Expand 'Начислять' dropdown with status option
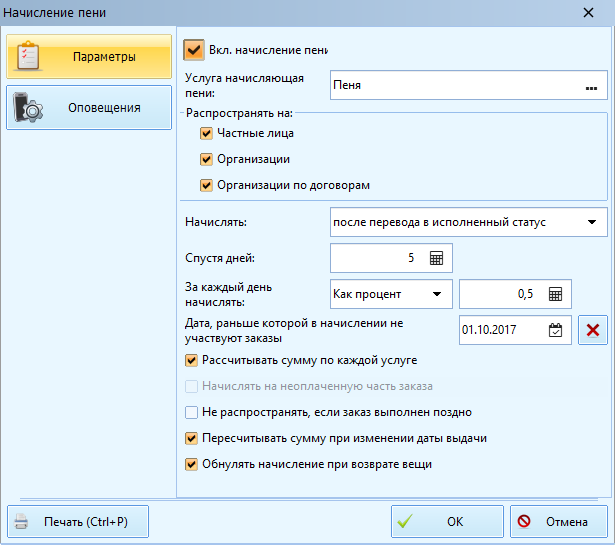Viewport: 615px width, 545px height. pyautogui.click(x=591, y=222)
